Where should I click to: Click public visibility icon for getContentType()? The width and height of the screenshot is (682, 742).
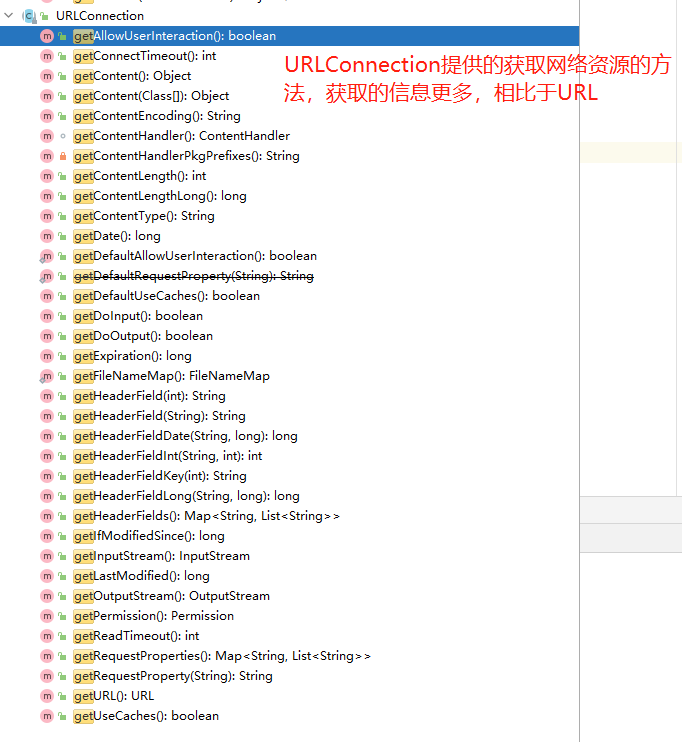tap(62, 216)
